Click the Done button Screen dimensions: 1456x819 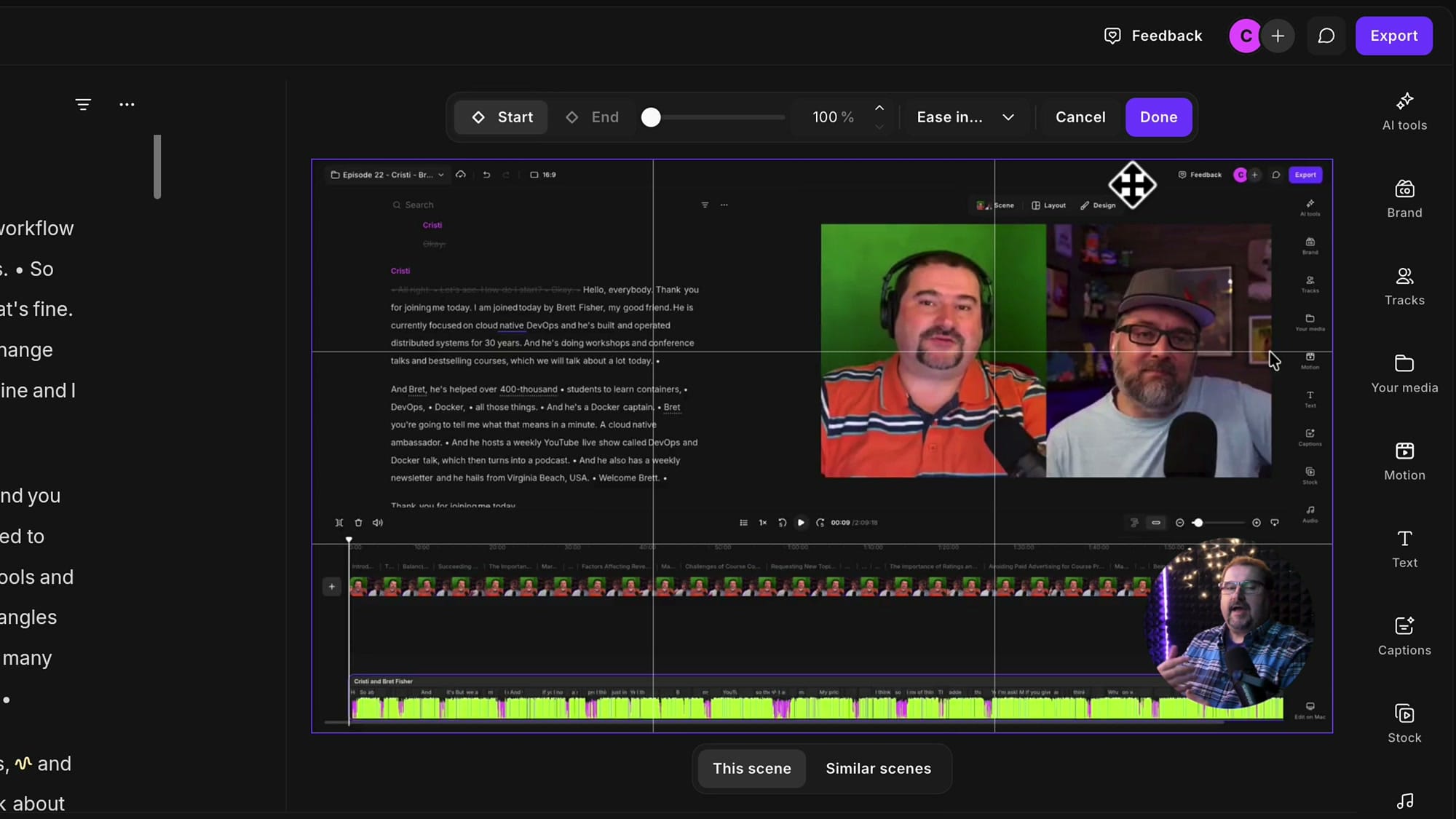point(1158,117)
